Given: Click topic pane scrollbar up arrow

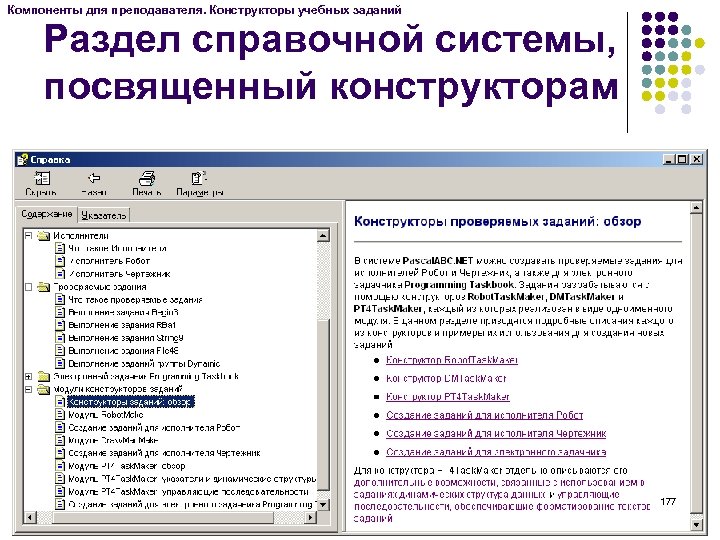Looking at the screenshot, I should pos(696,208).
